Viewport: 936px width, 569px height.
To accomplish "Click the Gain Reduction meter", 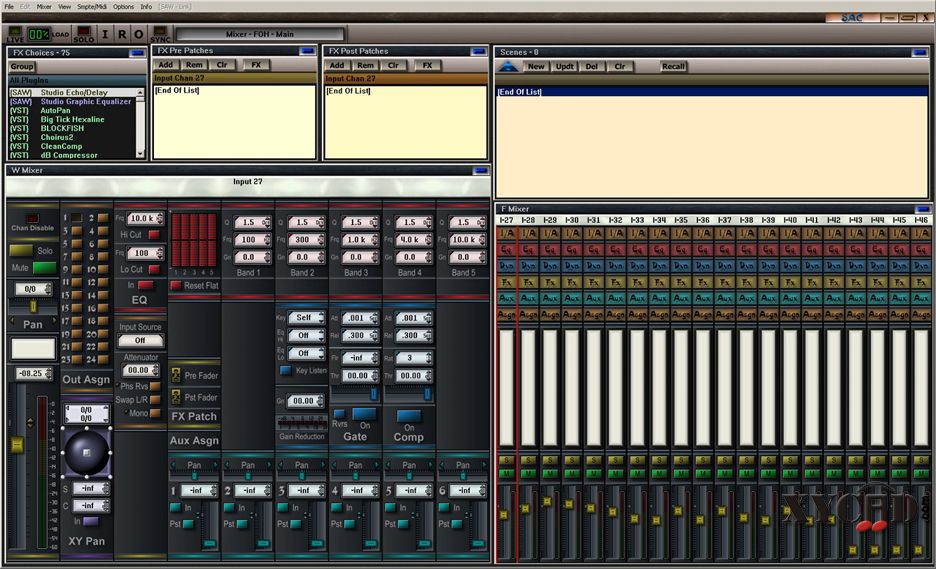I will 301,423.
